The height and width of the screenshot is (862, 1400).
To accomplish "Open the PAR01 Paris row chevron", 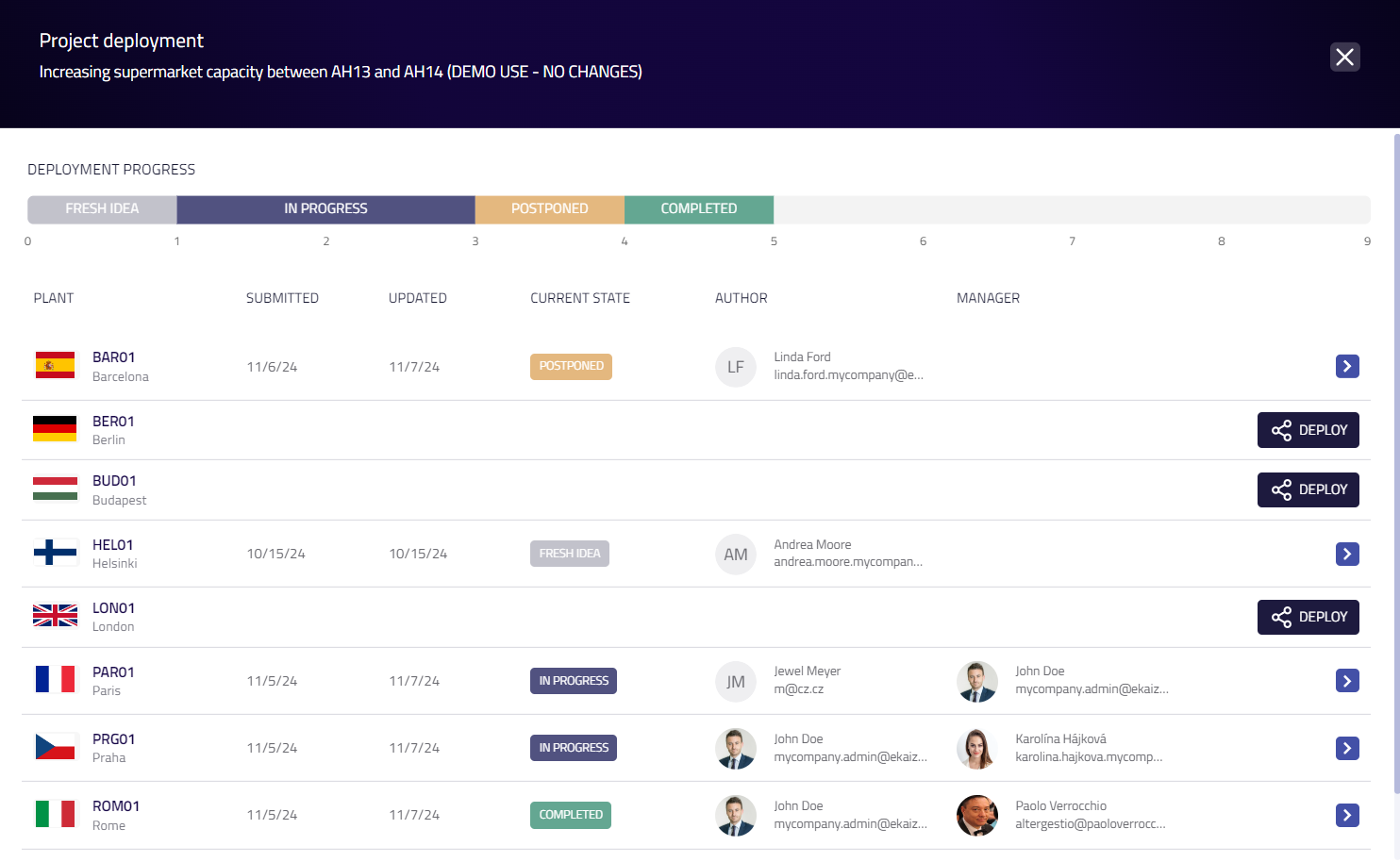I will (1347, 681).
